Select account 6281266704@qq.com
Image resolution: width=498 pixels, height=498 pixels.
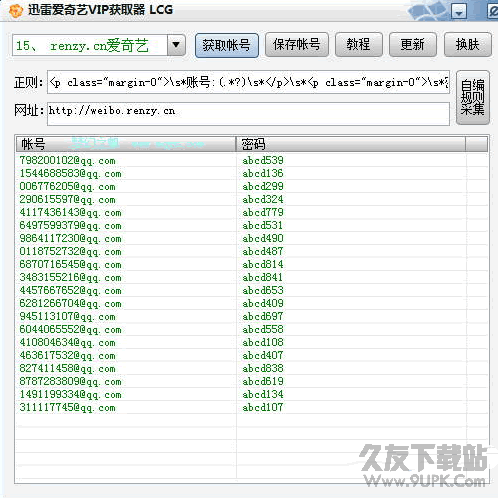pyautogui.click(x=70, y=303)
